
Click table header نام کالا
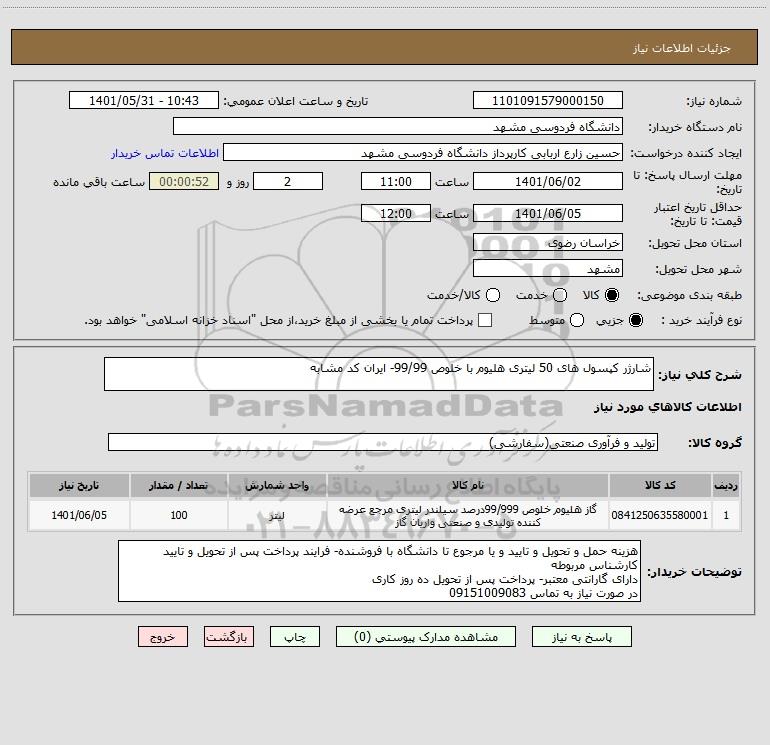[468, 485]
